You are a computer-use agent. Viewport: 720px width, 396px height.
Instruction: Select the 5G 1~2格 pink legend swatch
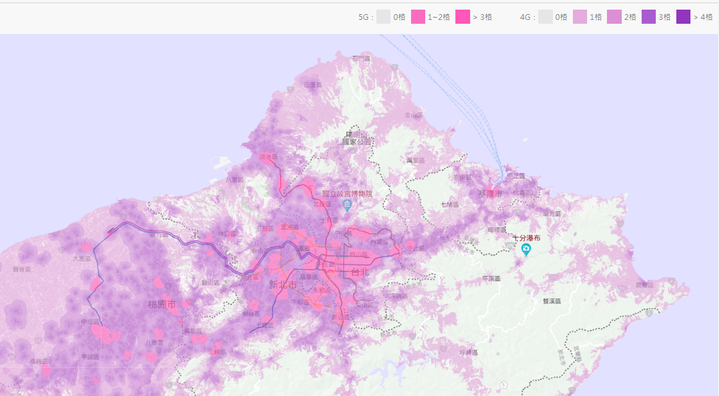coord(418,17)
